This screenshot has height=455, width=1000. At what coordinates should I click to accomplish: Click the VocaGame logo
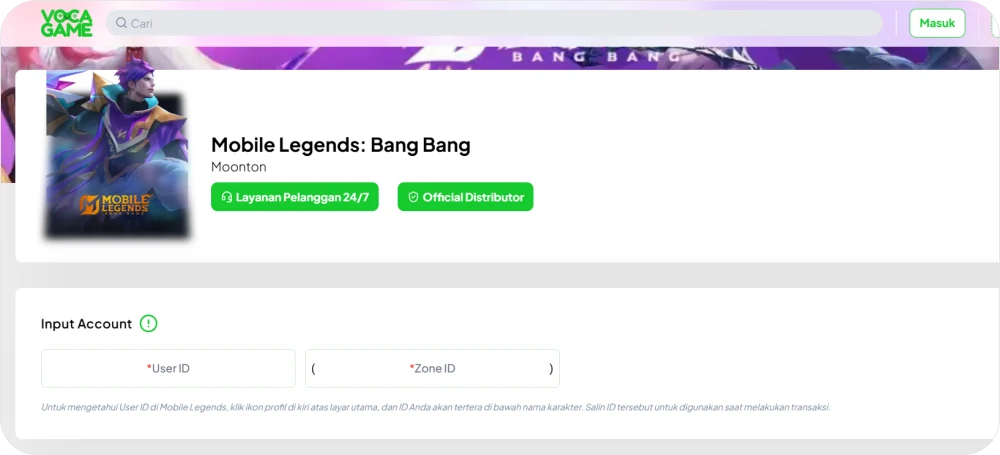click(x=66, y=23)
